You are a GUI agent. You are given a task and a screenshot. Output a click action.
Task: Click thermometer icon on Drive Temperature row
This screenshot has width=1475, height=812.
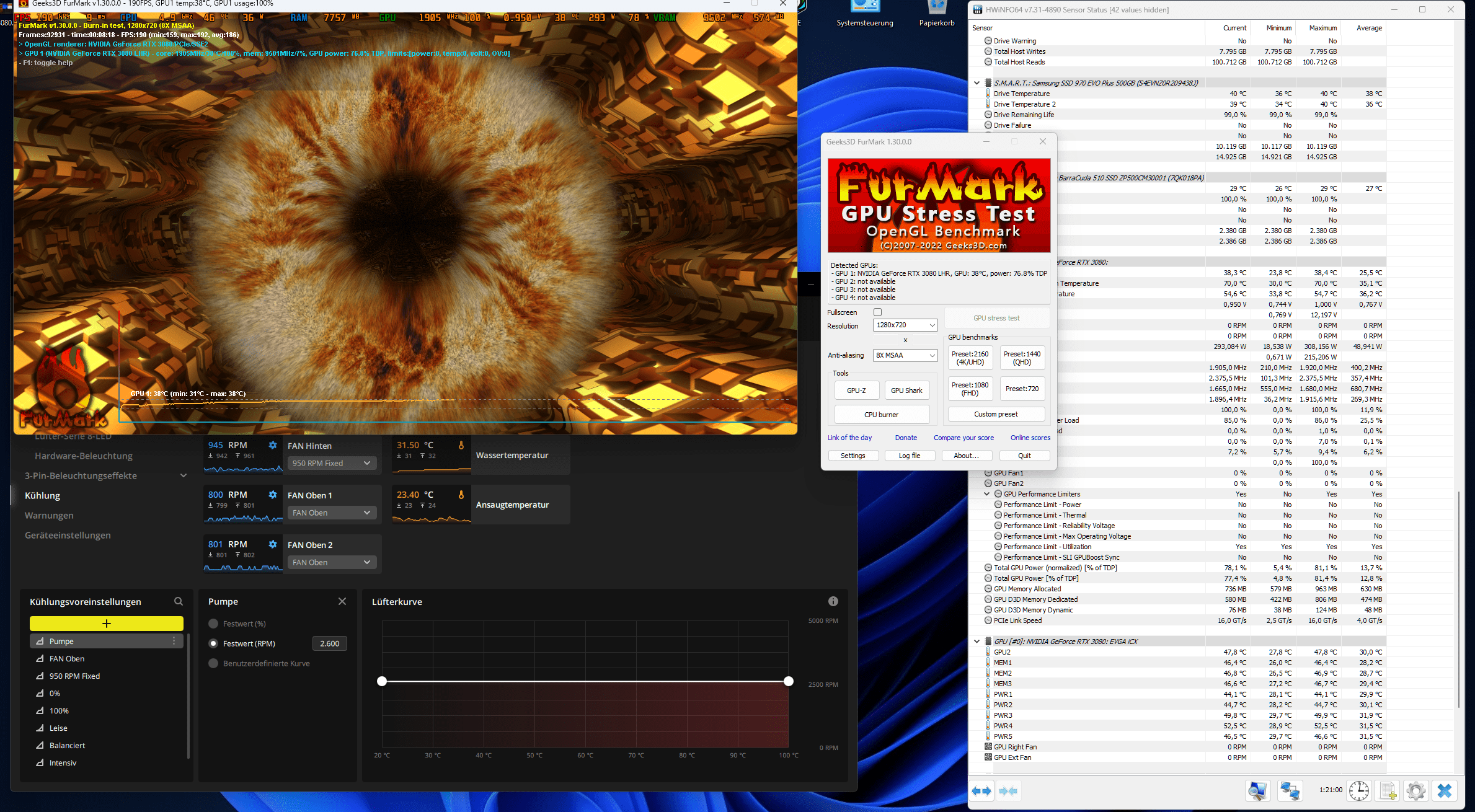pos(988,94)
